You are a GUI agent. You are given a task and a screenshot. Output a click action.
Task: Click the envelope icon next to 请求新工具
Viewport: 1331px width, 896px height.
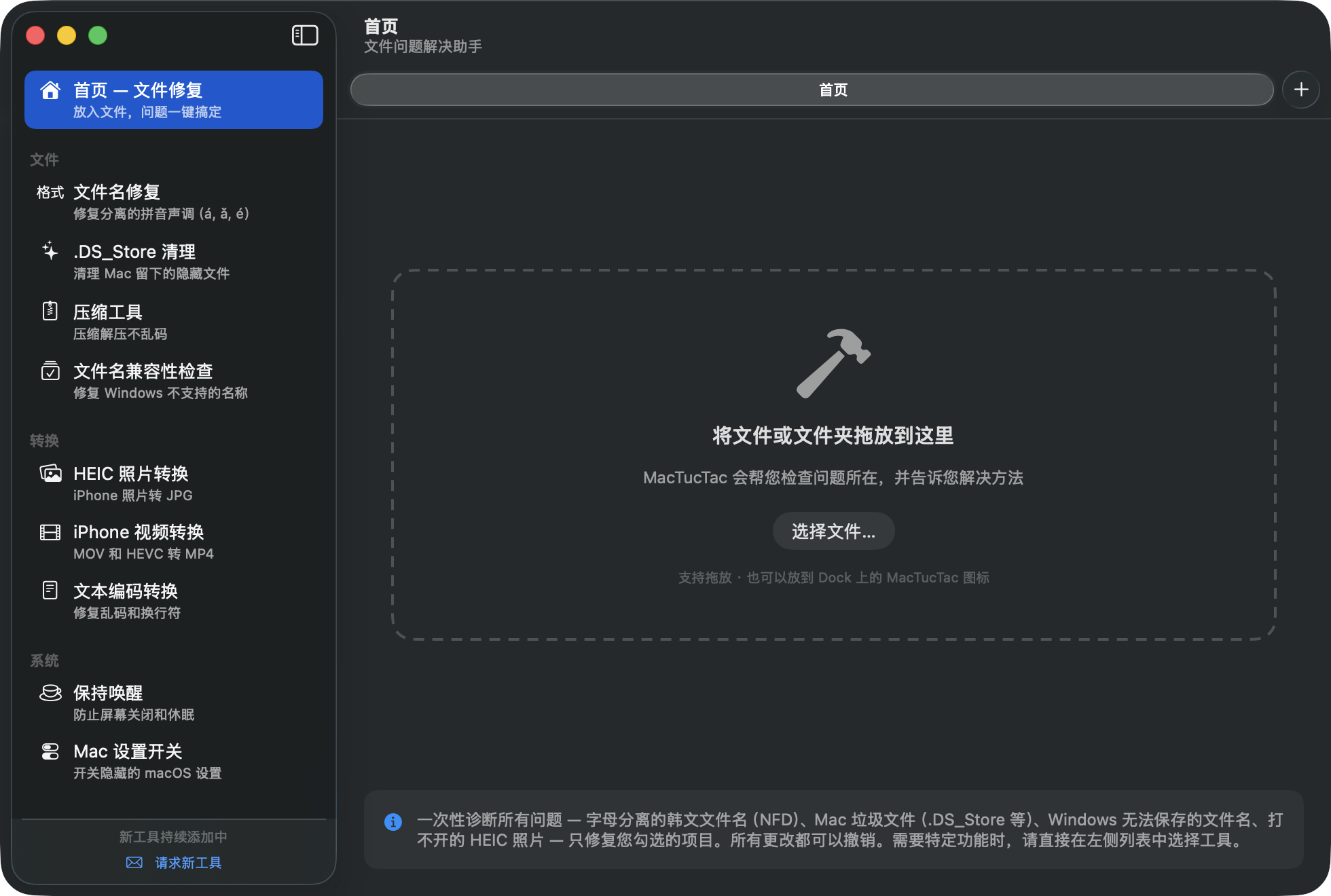(x=134, y=863)
